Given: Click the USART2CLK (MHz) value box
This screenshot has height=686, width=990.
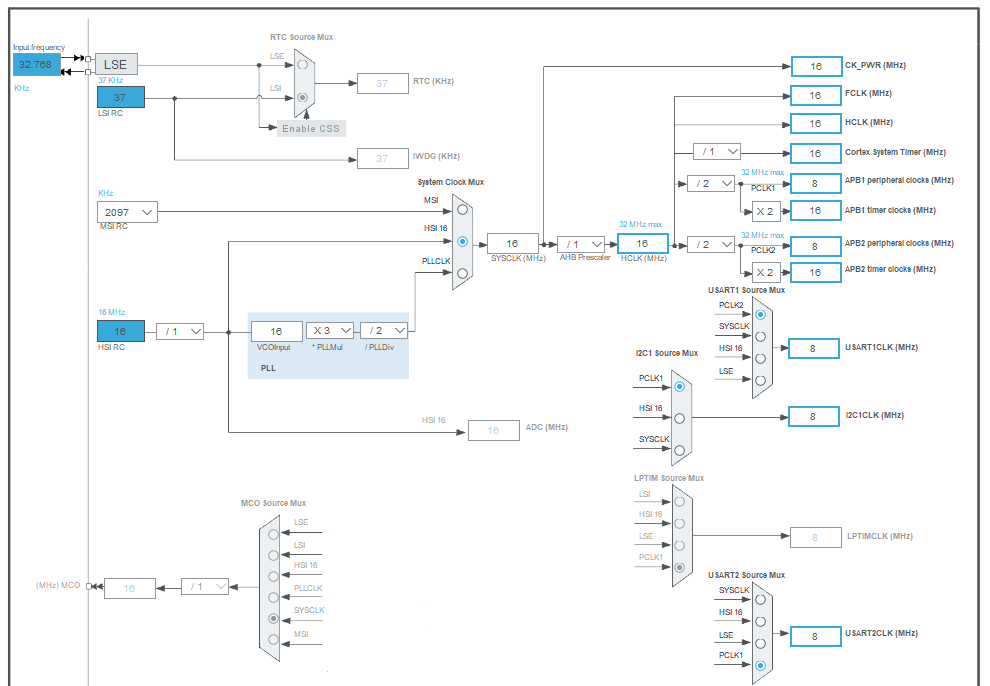Looking at the screenshot, I should click(816, 637).
